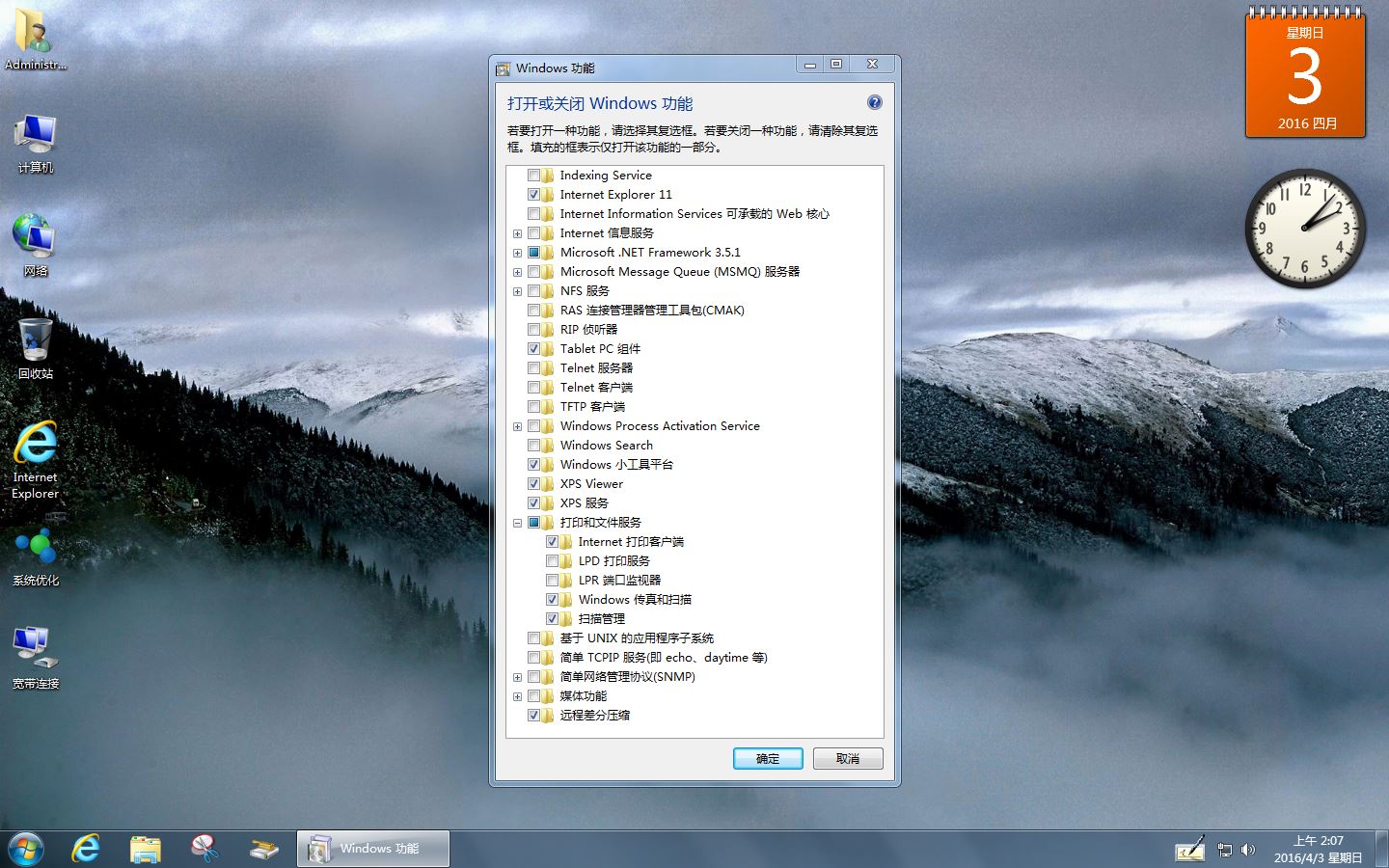Open the 系统优化 desktop icon

click(35, 556)
